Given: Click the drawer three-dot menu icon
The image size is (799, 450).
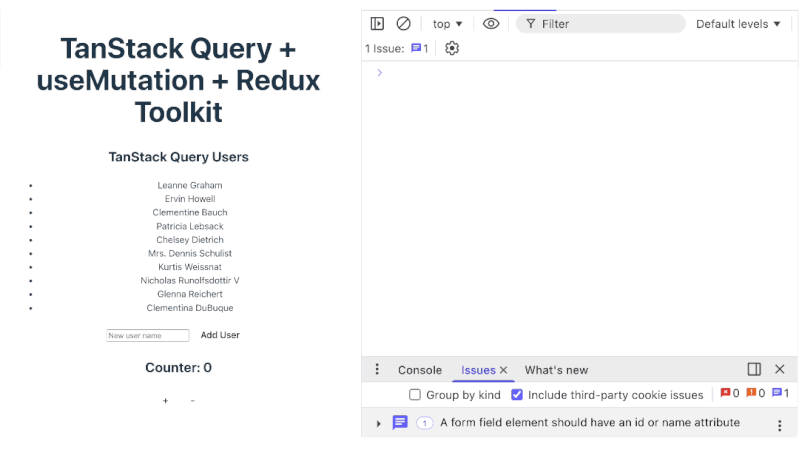Looking at the screenshot, I should tap(377, 370).
